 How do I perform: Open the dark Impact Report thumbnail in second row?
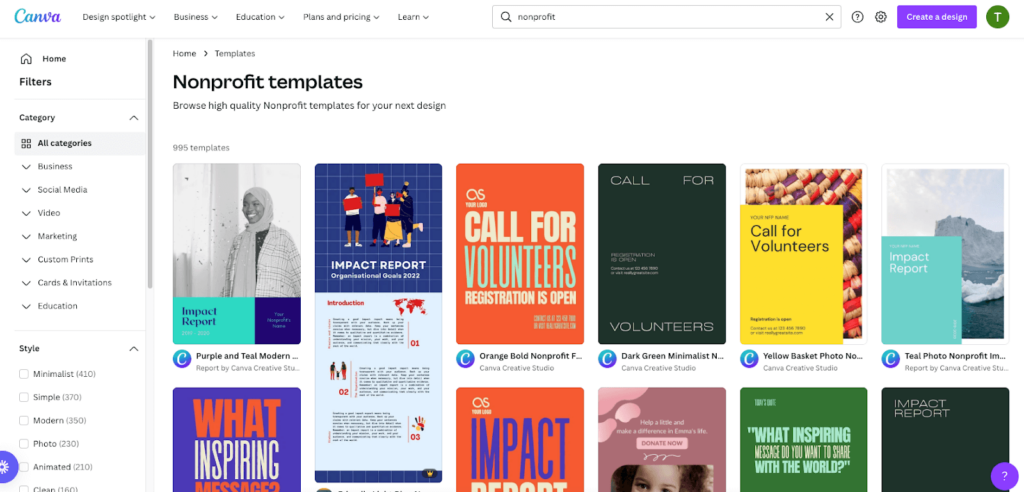tap(945, 440)
